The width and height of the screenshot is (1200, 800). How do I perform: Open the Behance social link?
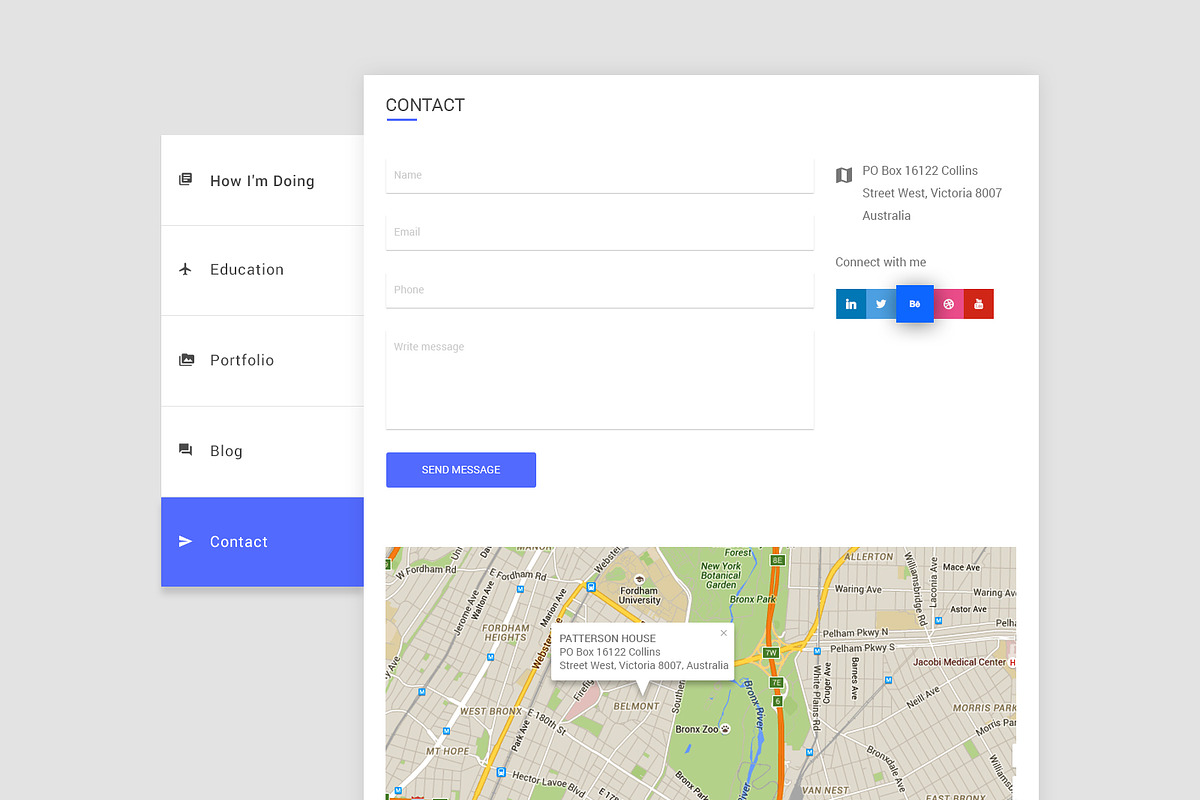click(x=914, y=304)
